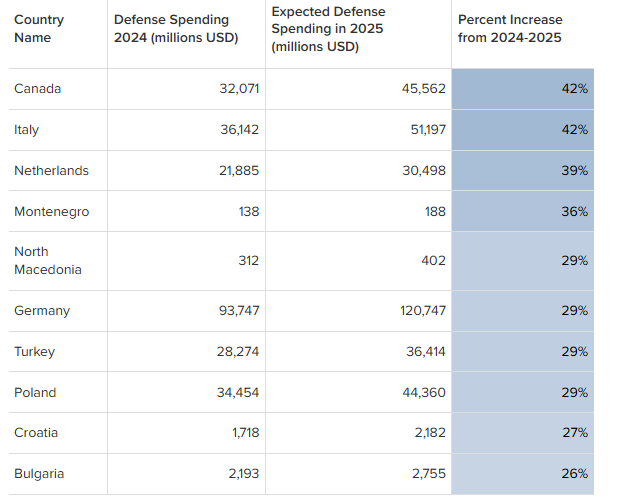Select Germany's 93,747 spending value
This screenshot has width=618, height=501.
tap(239, 311)
